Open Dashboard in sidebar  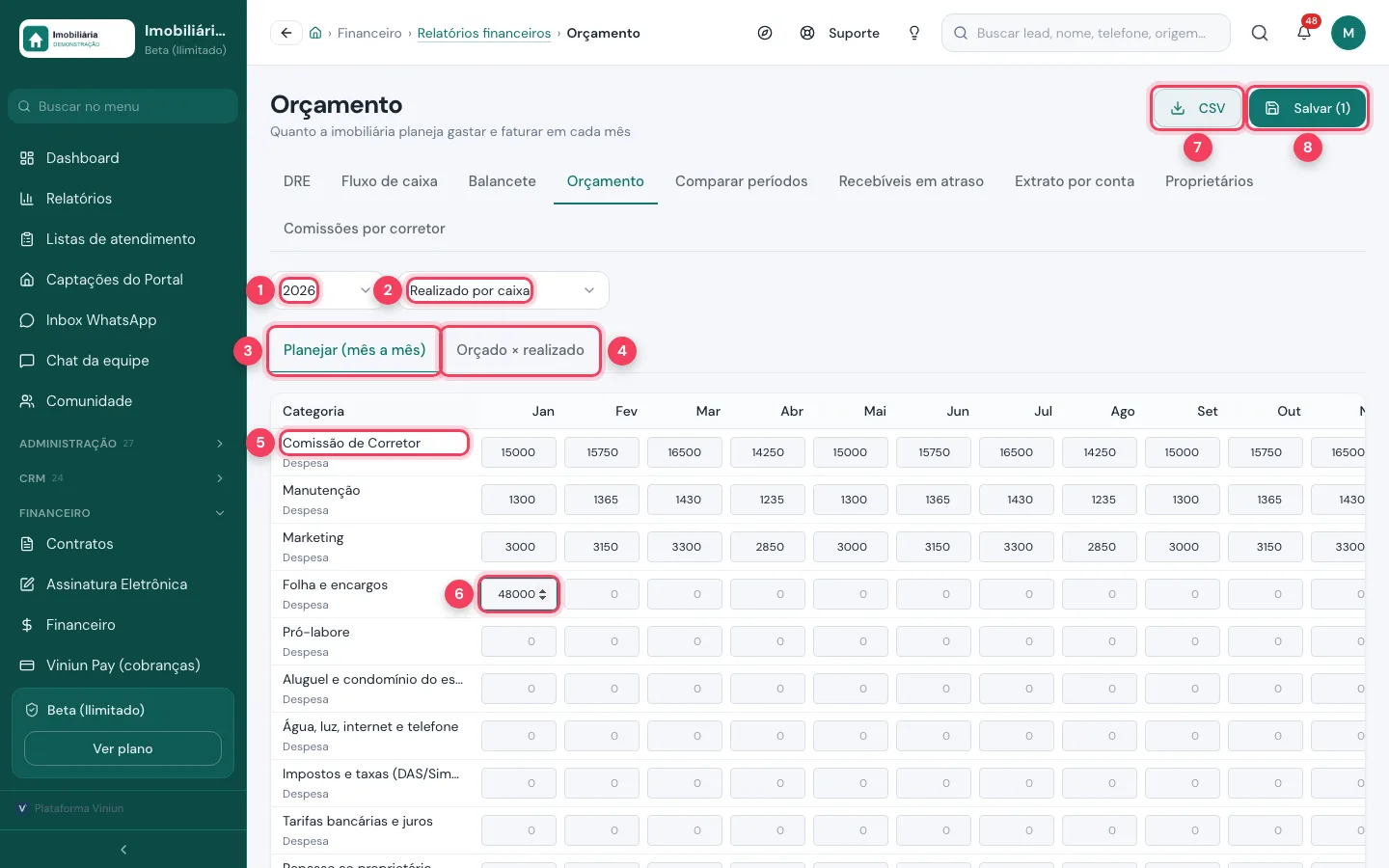(123, 158)
